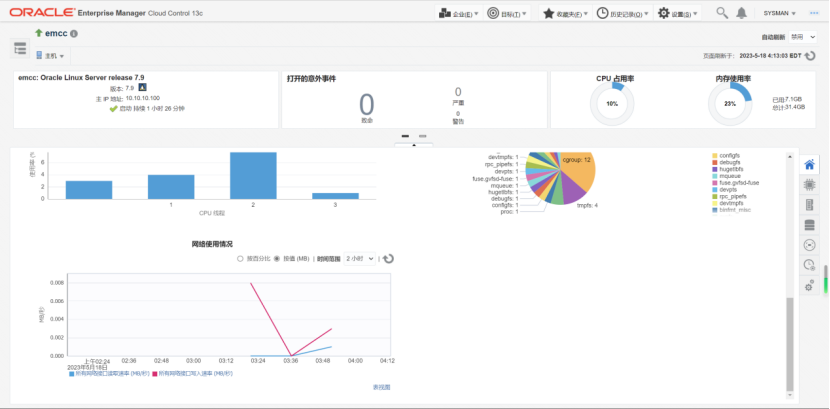Click the CPU thread 2 bar
Screen dimensions: 830x409
click(253, 176)
